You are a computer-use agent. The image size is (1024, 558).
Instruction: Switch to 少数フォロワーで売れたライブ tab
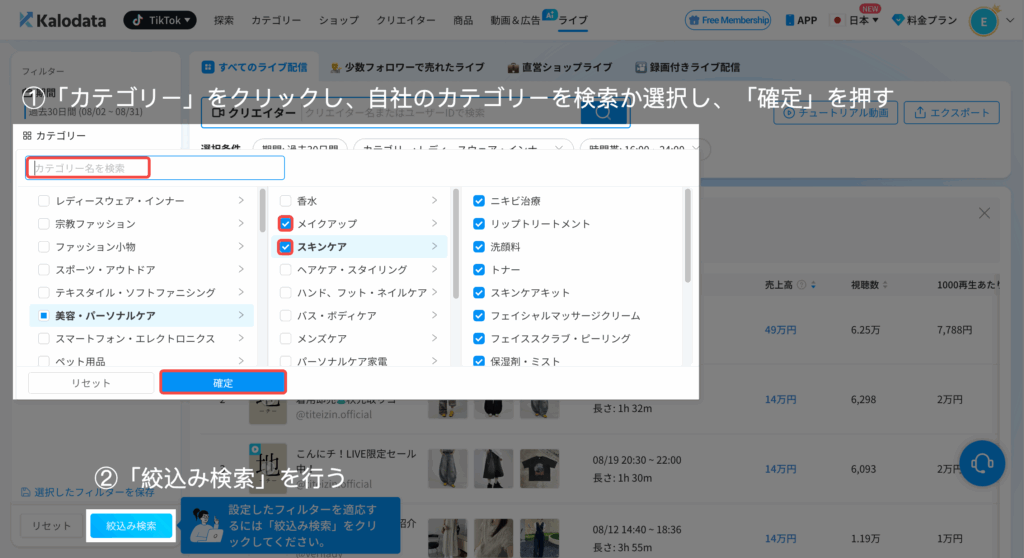click(x=407, y=67)
